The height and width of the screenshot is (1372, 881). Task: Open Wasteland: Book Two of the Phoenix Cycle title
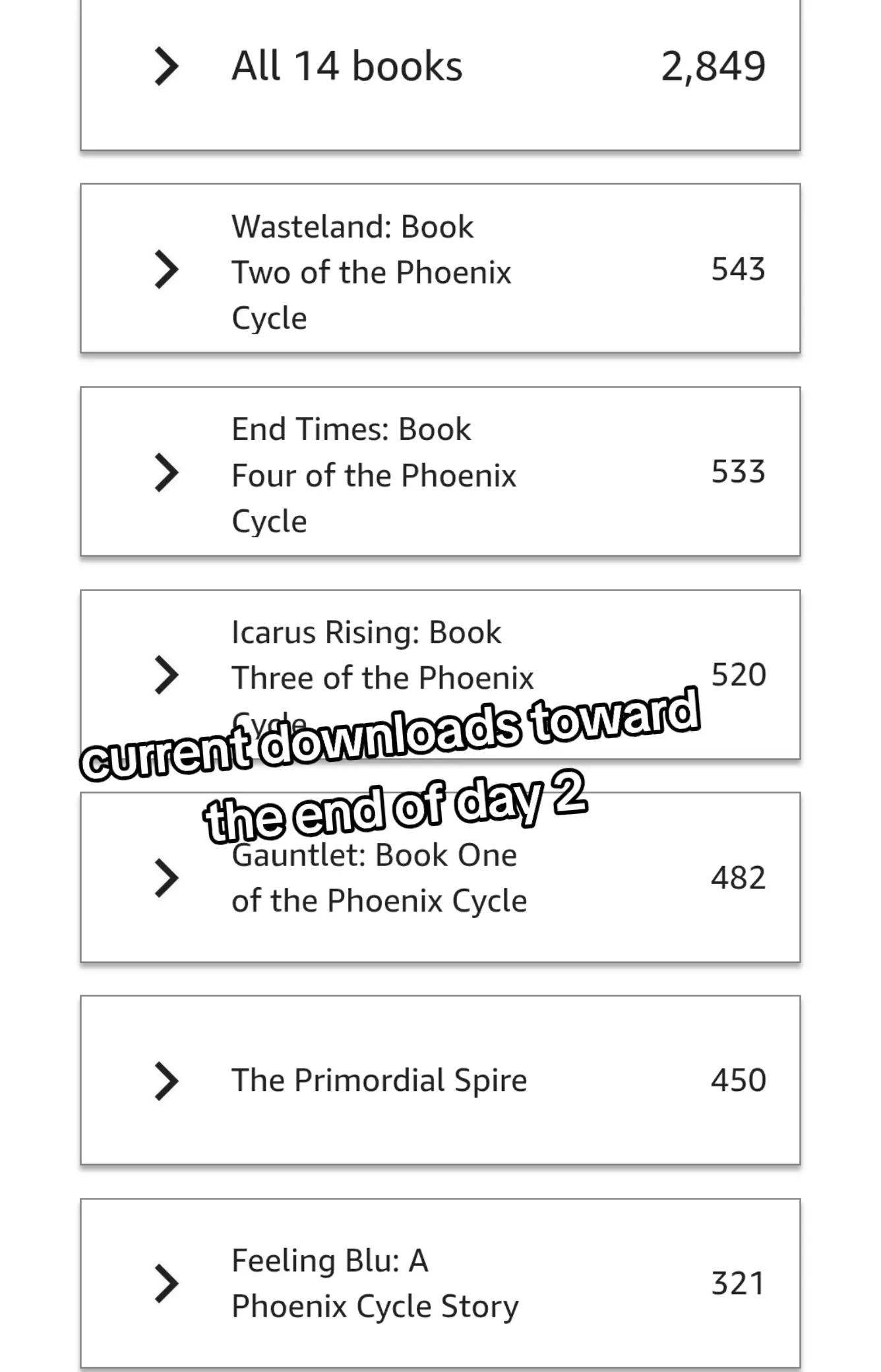pyautogui.click(x=371, y=272)
